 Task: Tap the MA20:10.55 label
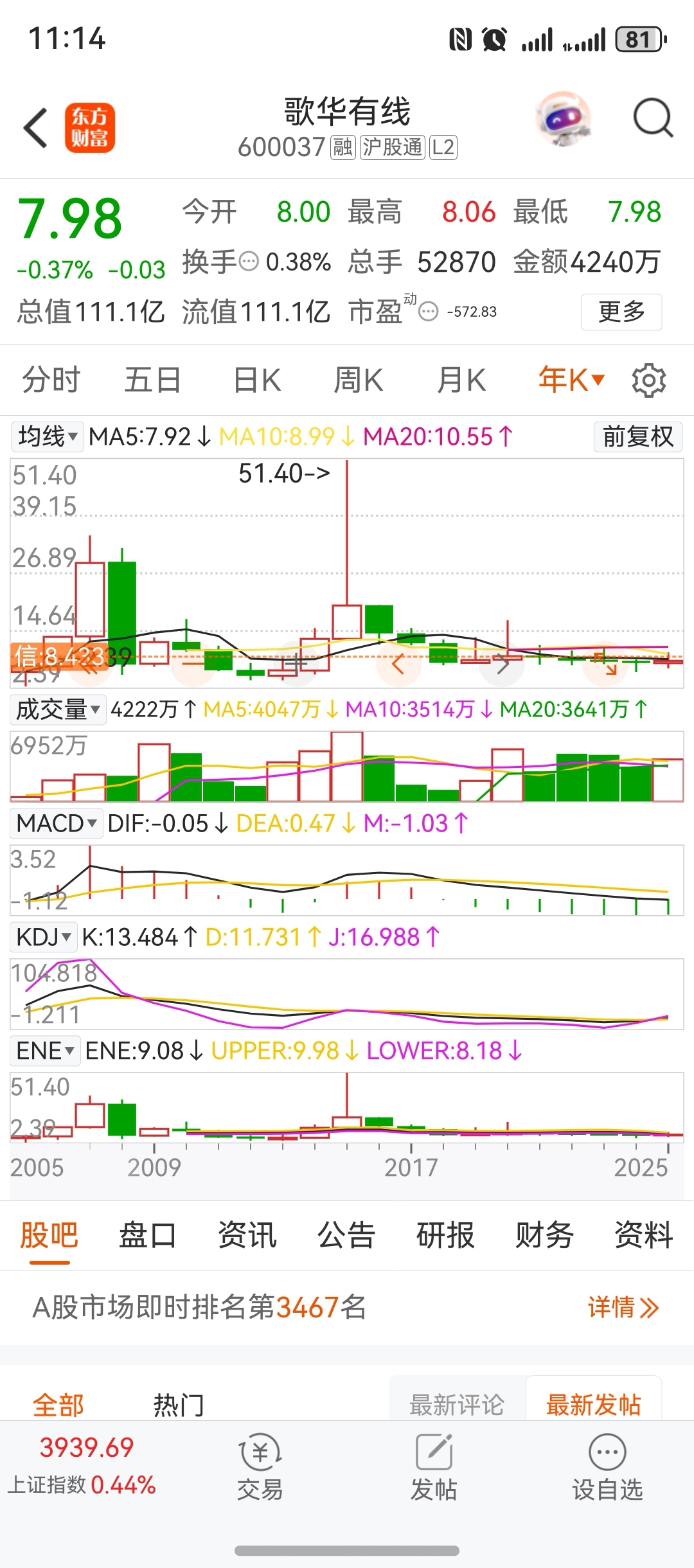coord(438,437)
